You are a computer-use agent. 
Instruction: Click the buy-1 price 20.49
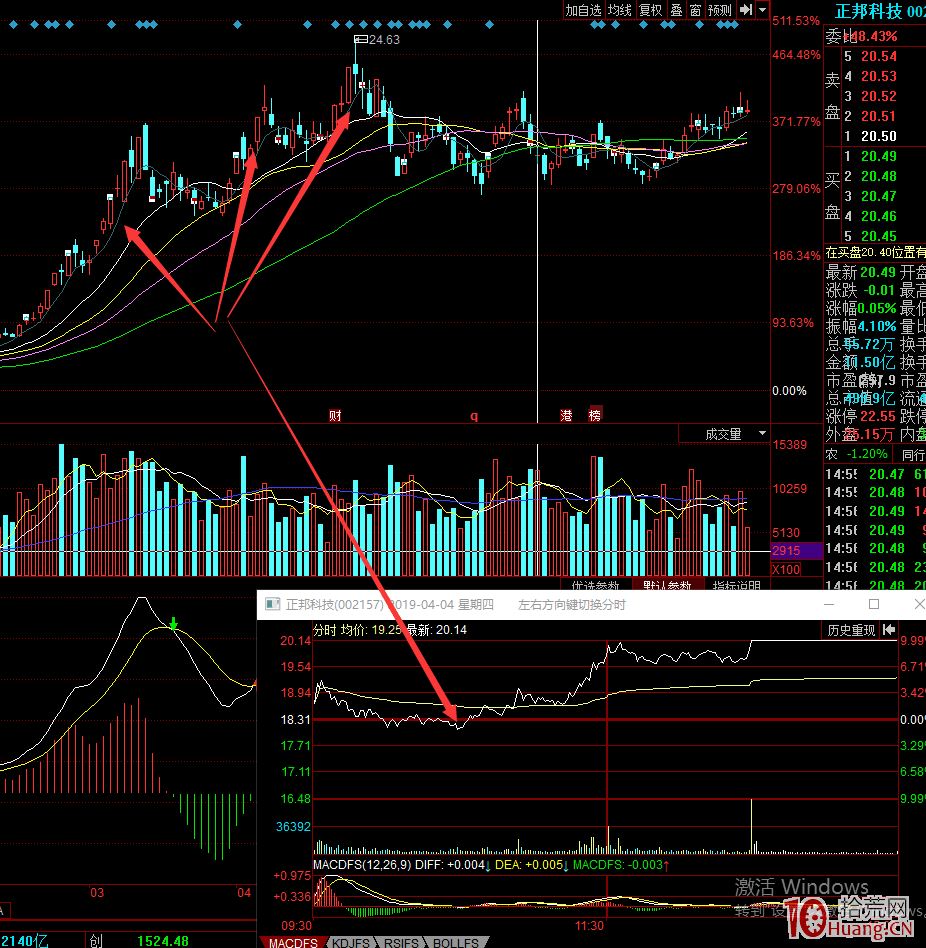(x=879, y=156)
